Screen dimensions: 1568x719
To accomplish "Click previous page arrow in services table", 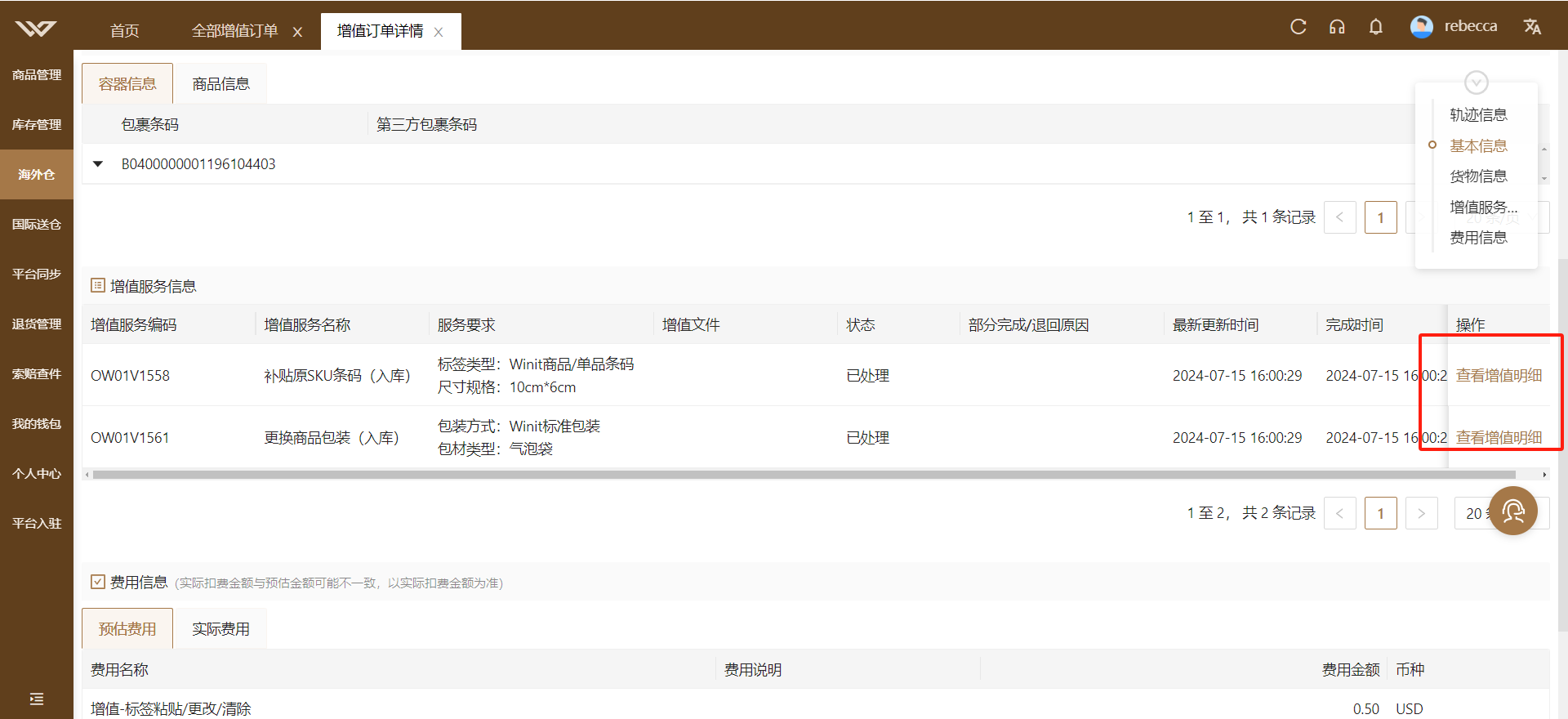I will pos(1340,513).
